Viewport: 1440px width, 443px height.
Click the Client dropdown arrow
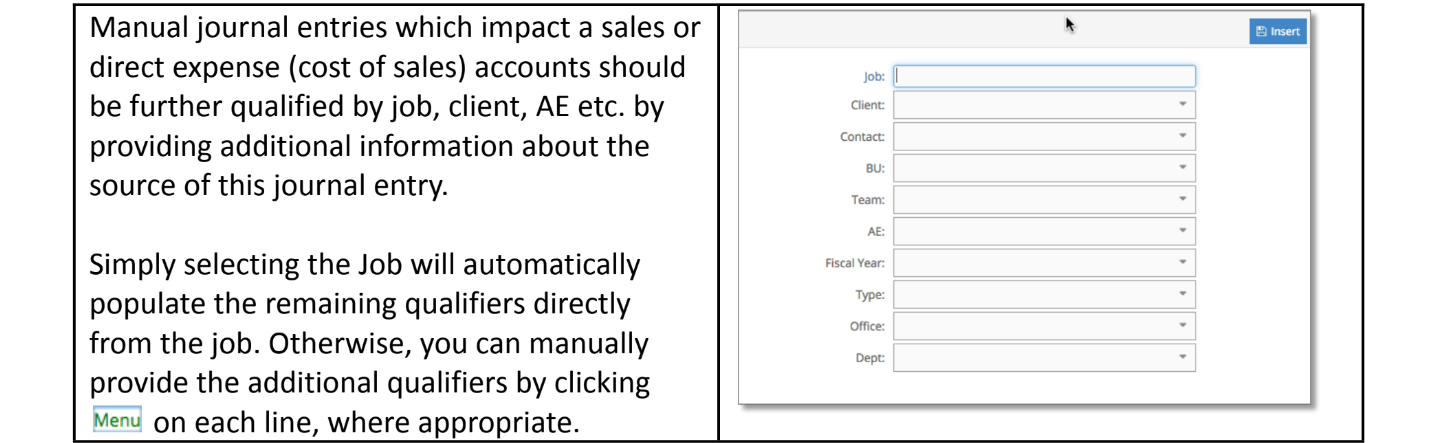1182,105
